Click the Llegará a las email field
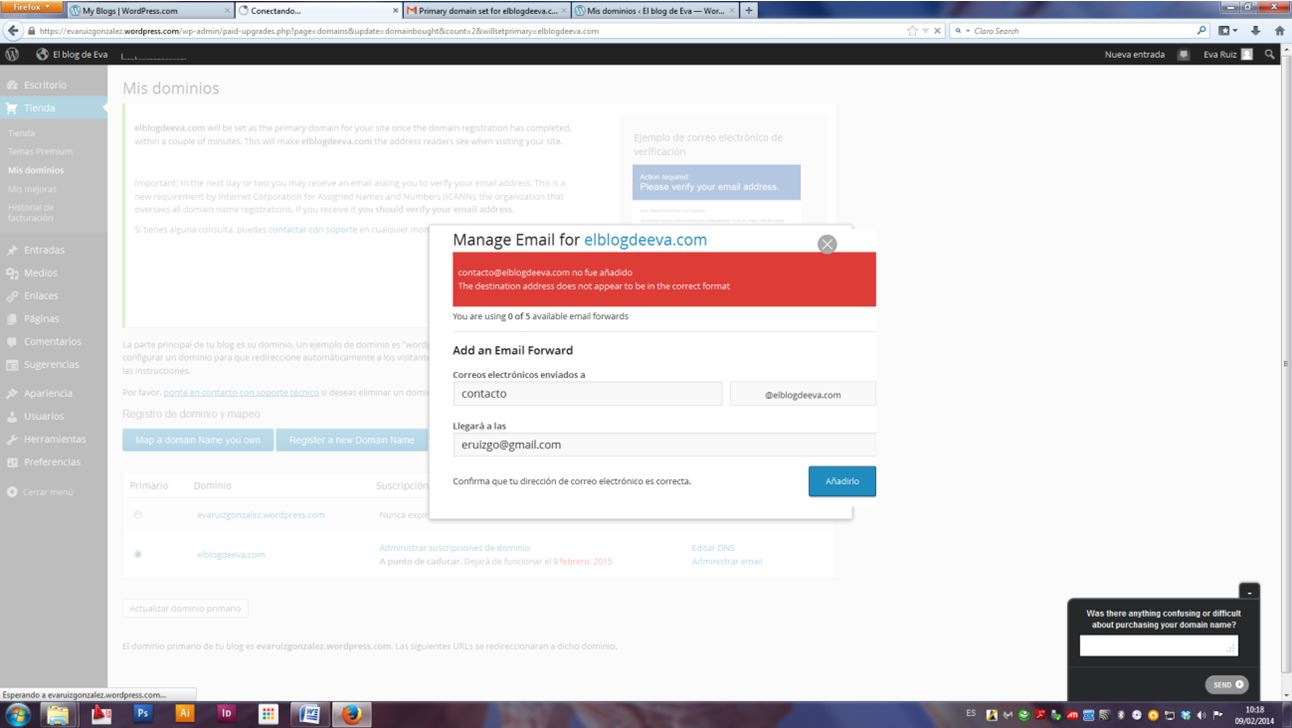The height and width of the screenshot is (728, 1292). 664,445
